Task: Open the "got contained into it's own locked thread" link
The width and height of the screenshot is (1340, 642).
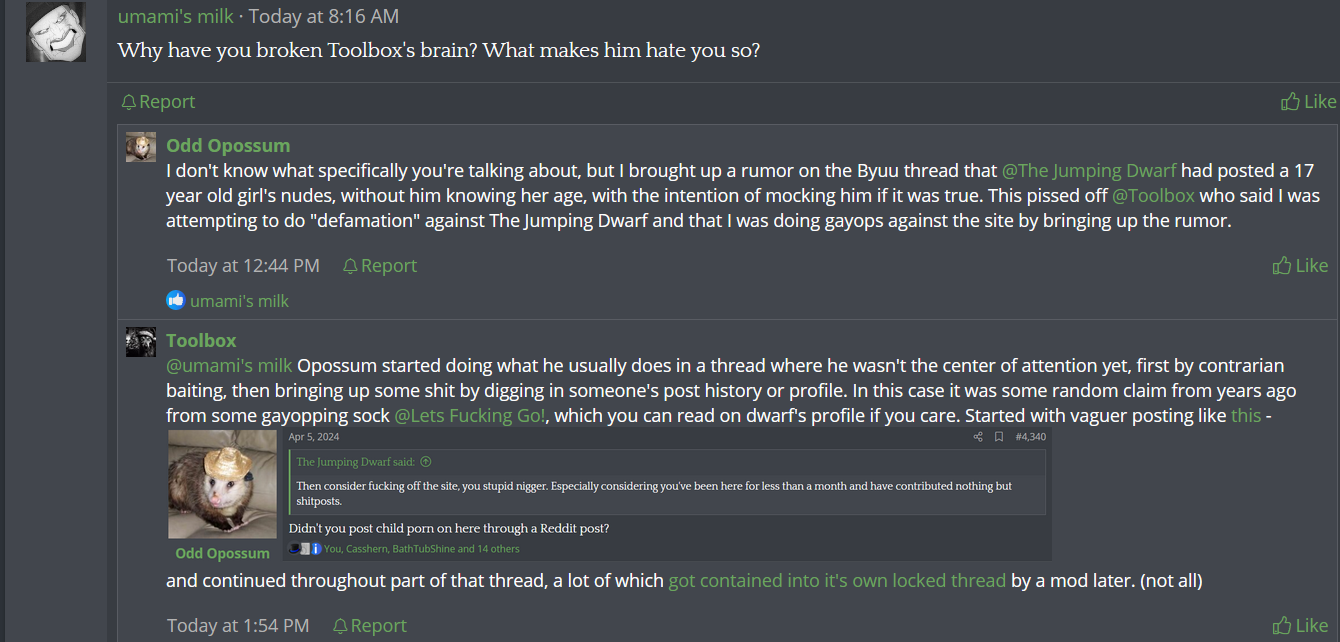Action: (x=837, y=581)
